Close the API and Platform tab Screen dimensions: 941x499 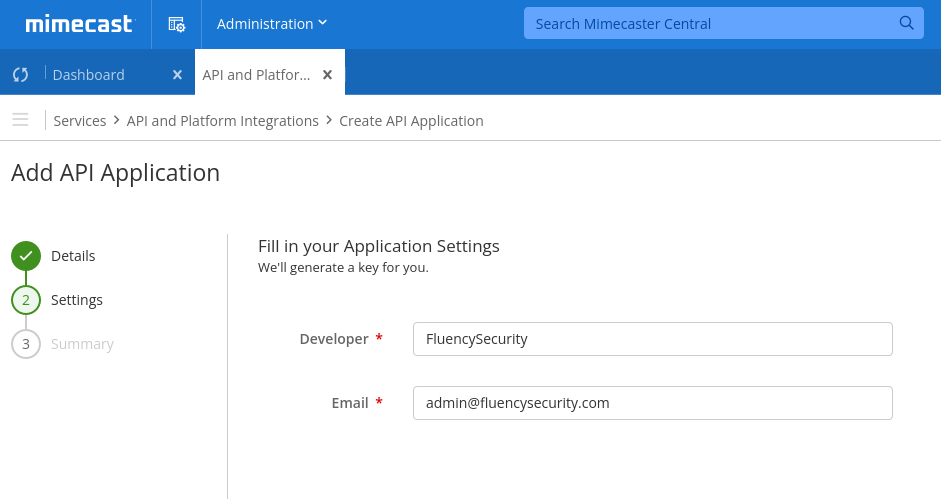pyautogui.click(x=327, y=74)
